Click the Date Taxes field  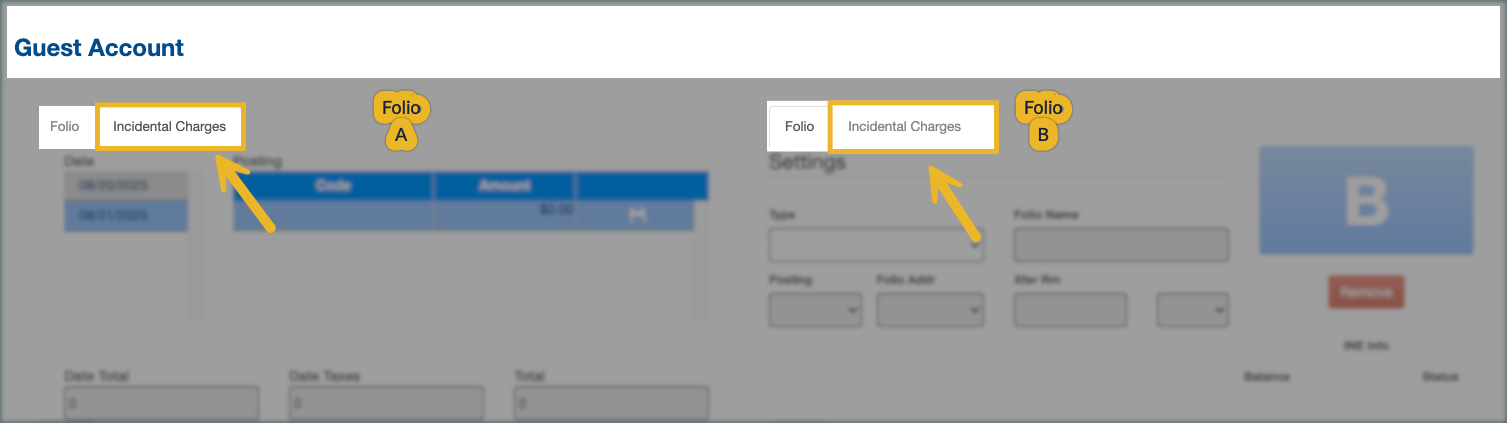386,403
